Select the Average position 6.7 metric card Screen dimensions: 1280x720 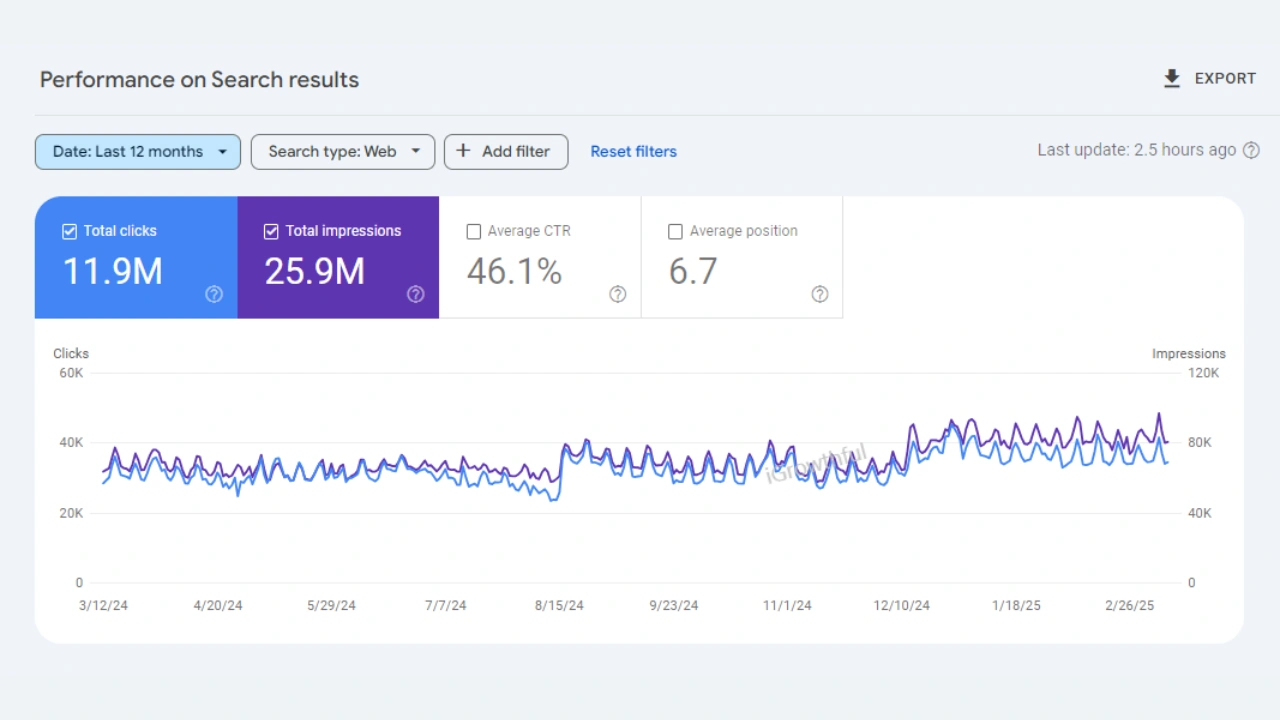pyautogui.click(x=742, y=258)
